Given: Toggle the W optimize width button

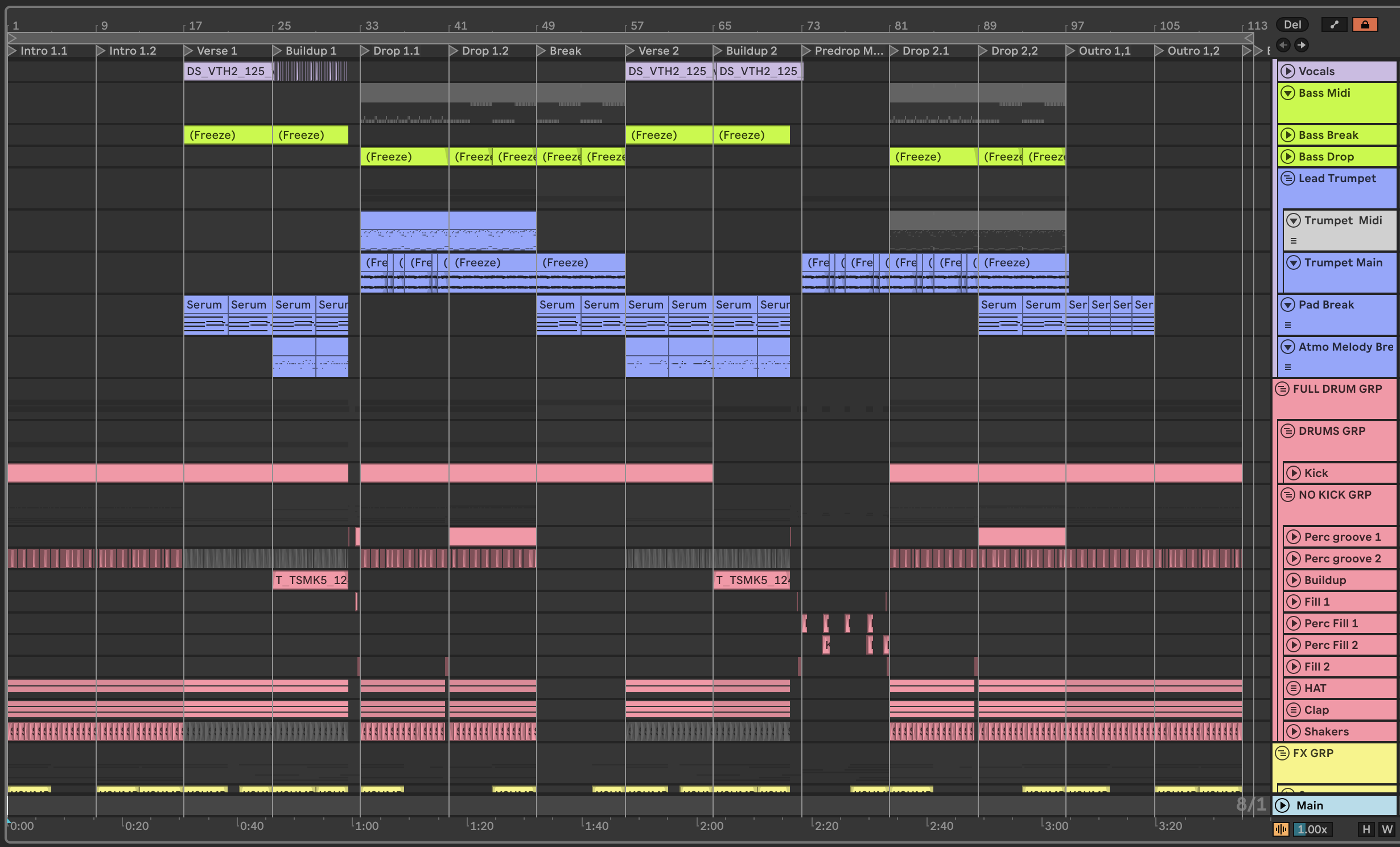Looking at the screenshot, I should (1387, 829).
